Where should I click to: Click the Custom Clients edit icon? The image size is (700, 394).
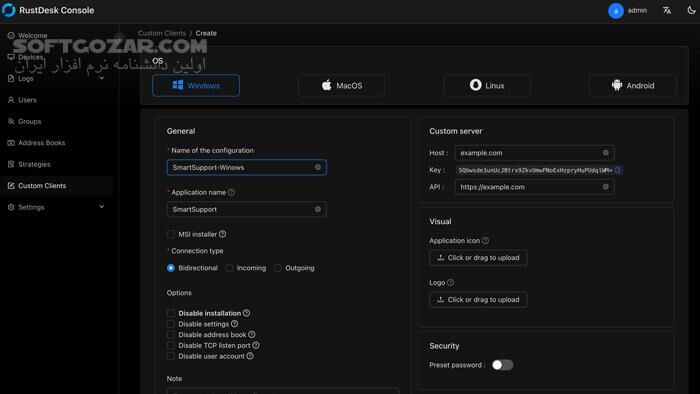11,186
